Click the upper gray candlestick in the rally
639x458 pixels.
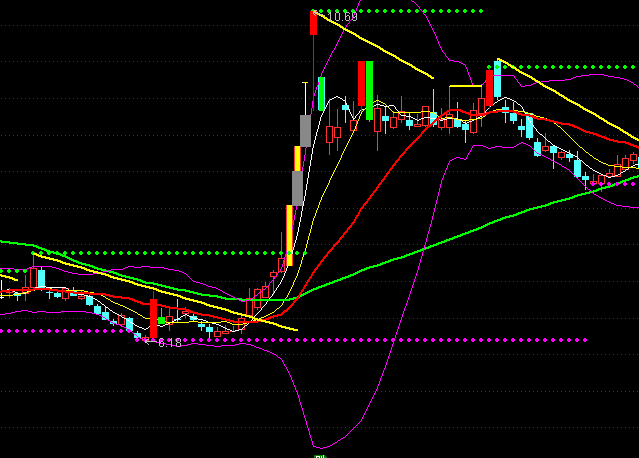tap(305, 130)
